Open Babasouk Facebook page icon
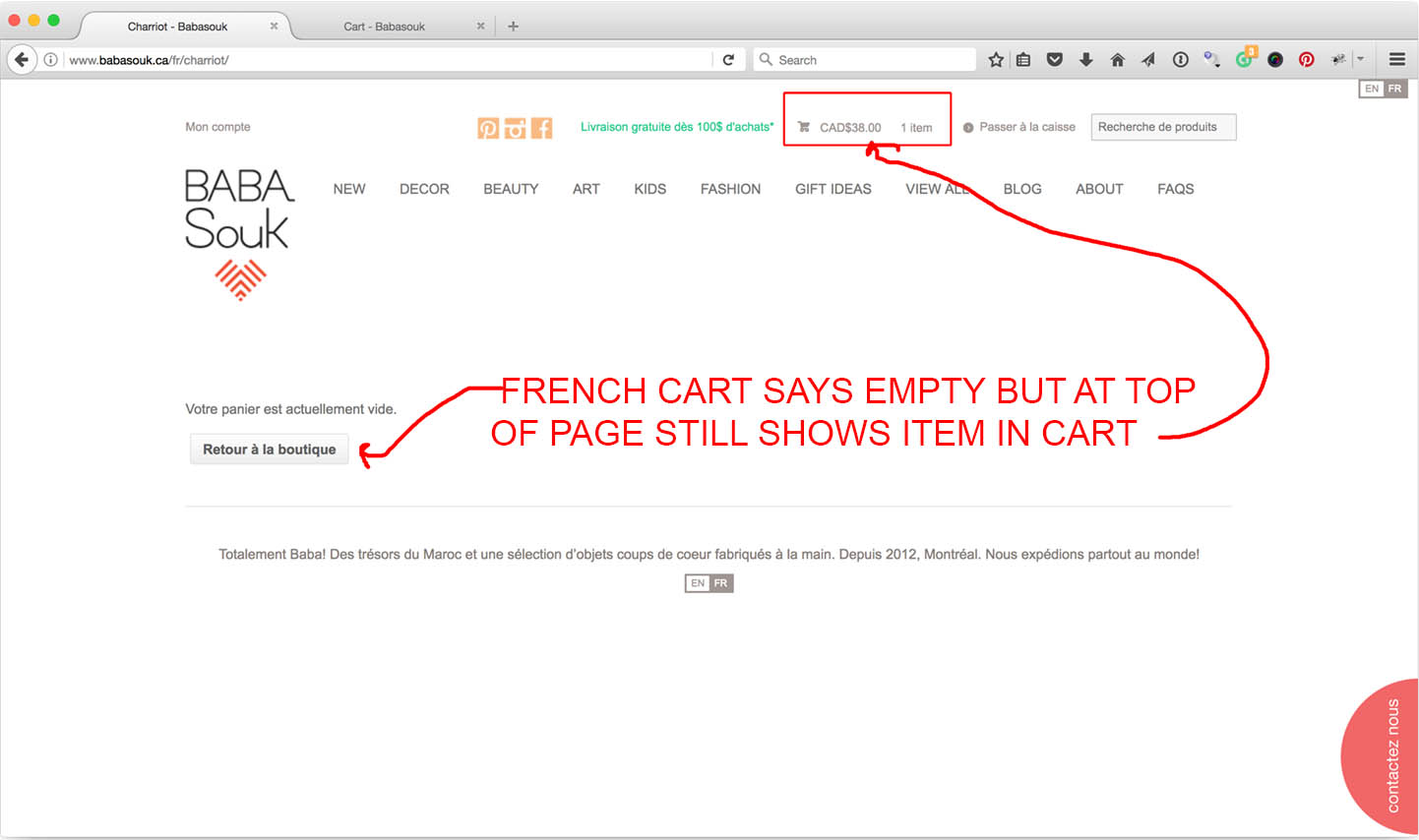The width and height of the screenshot is (1419, 840). pyautogui.click(x=541, y=128)
